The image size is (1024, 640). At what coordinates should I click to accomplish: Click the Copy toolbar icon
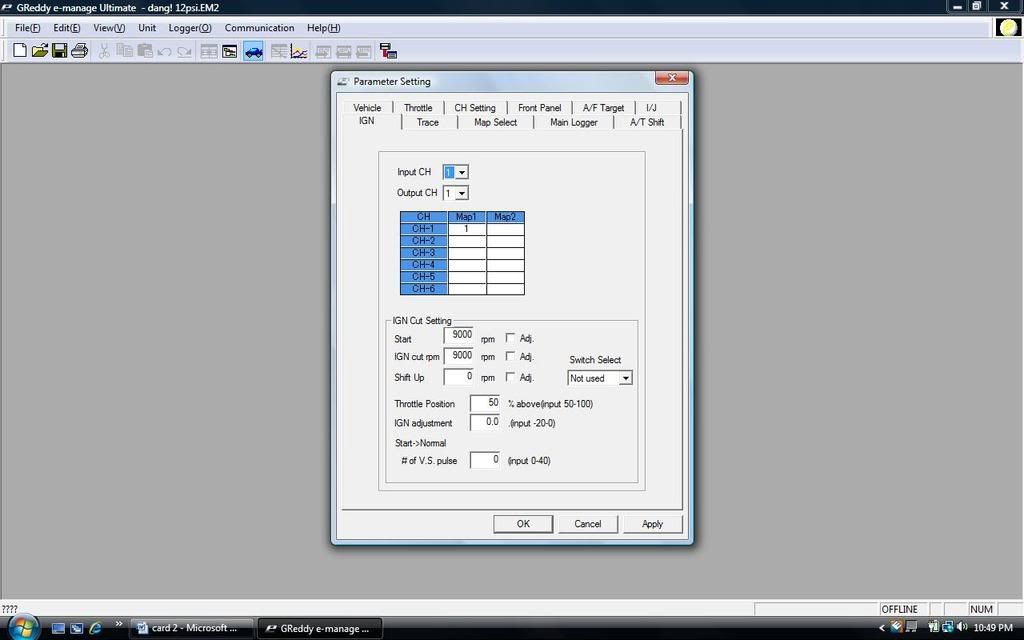pyautogui.click(x=124, y=51)
